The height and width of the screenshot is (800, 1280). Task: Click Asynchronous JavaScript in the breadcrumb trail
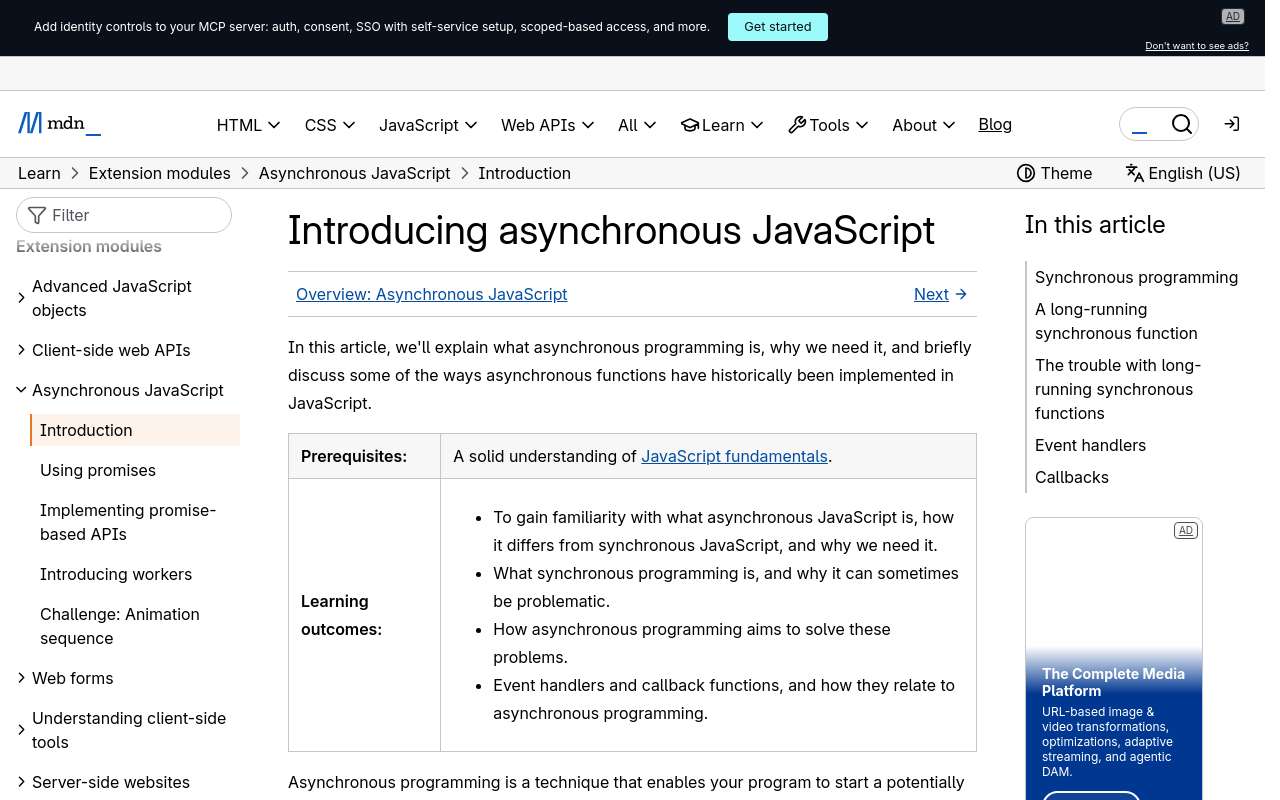tap(355, 173)
